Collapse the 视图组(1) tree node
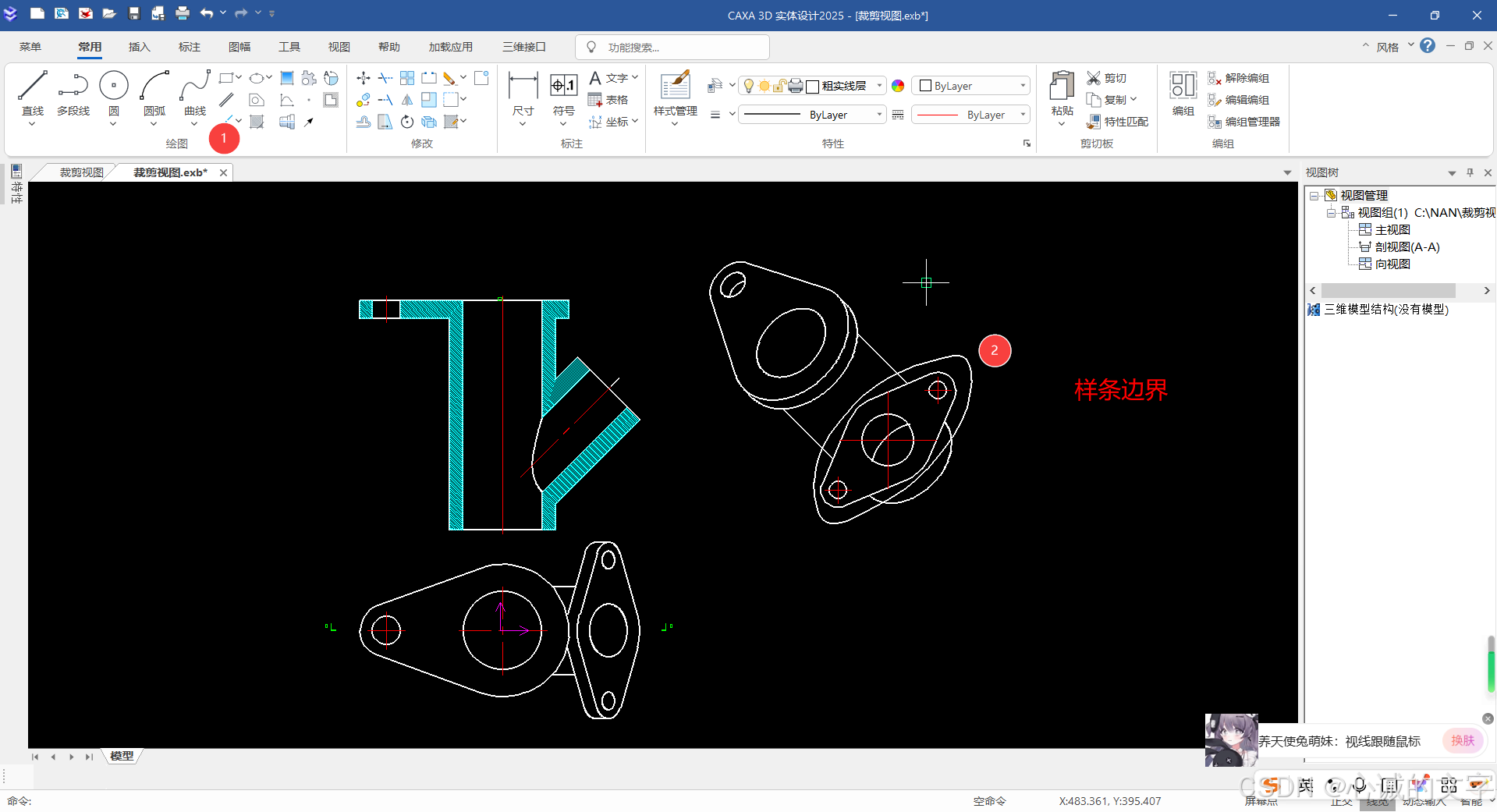The image size is (1497, 812). tap(1331, 212)
